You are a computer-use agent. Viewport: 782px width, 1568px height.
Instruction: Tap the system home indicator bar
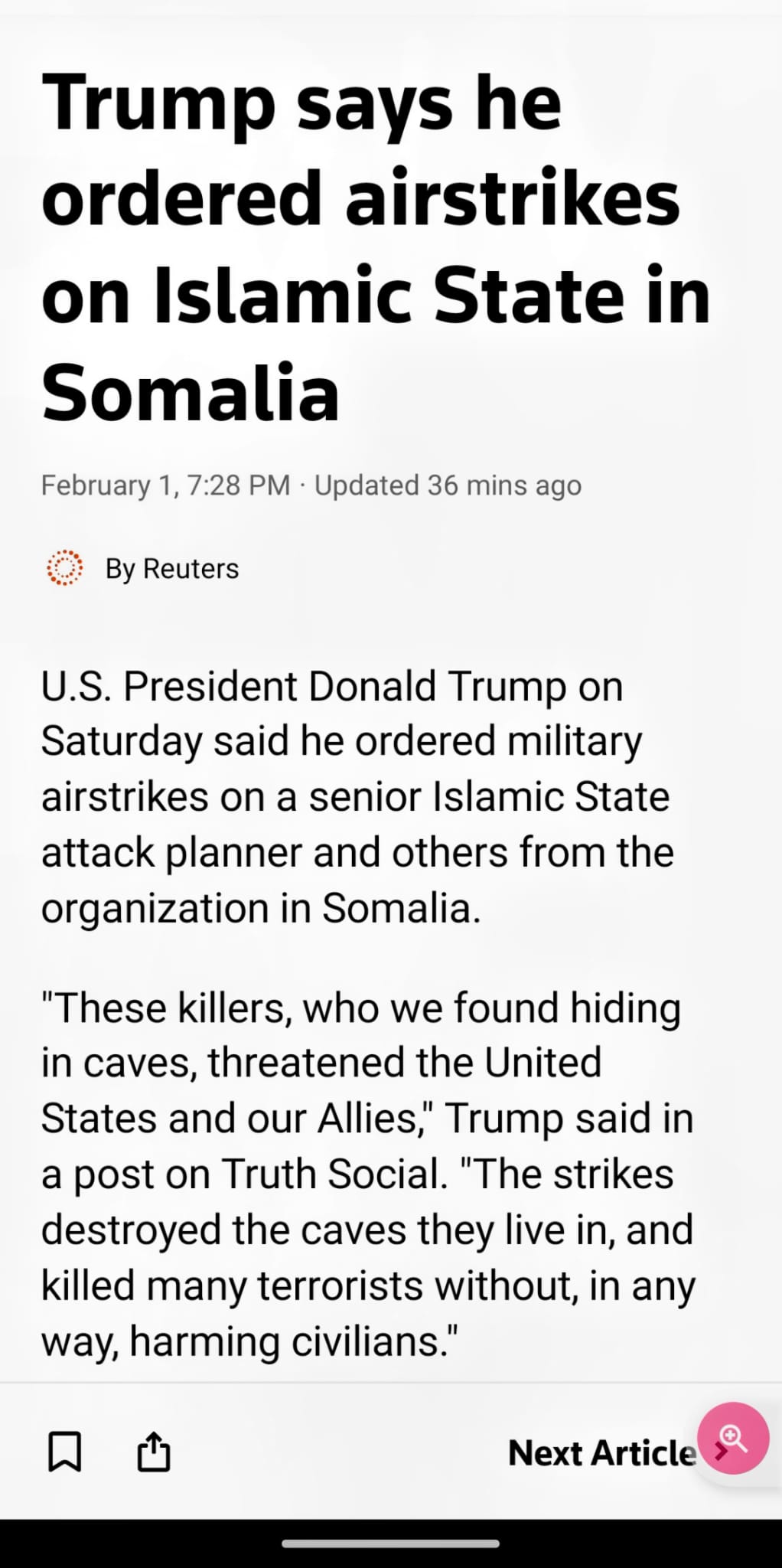pyautogui.click(x=390, y=1543)
